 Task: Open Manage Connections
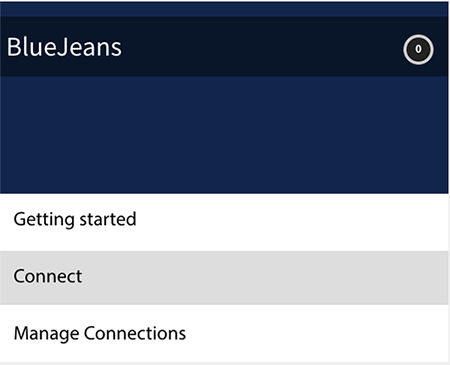[x=224, y=333]
